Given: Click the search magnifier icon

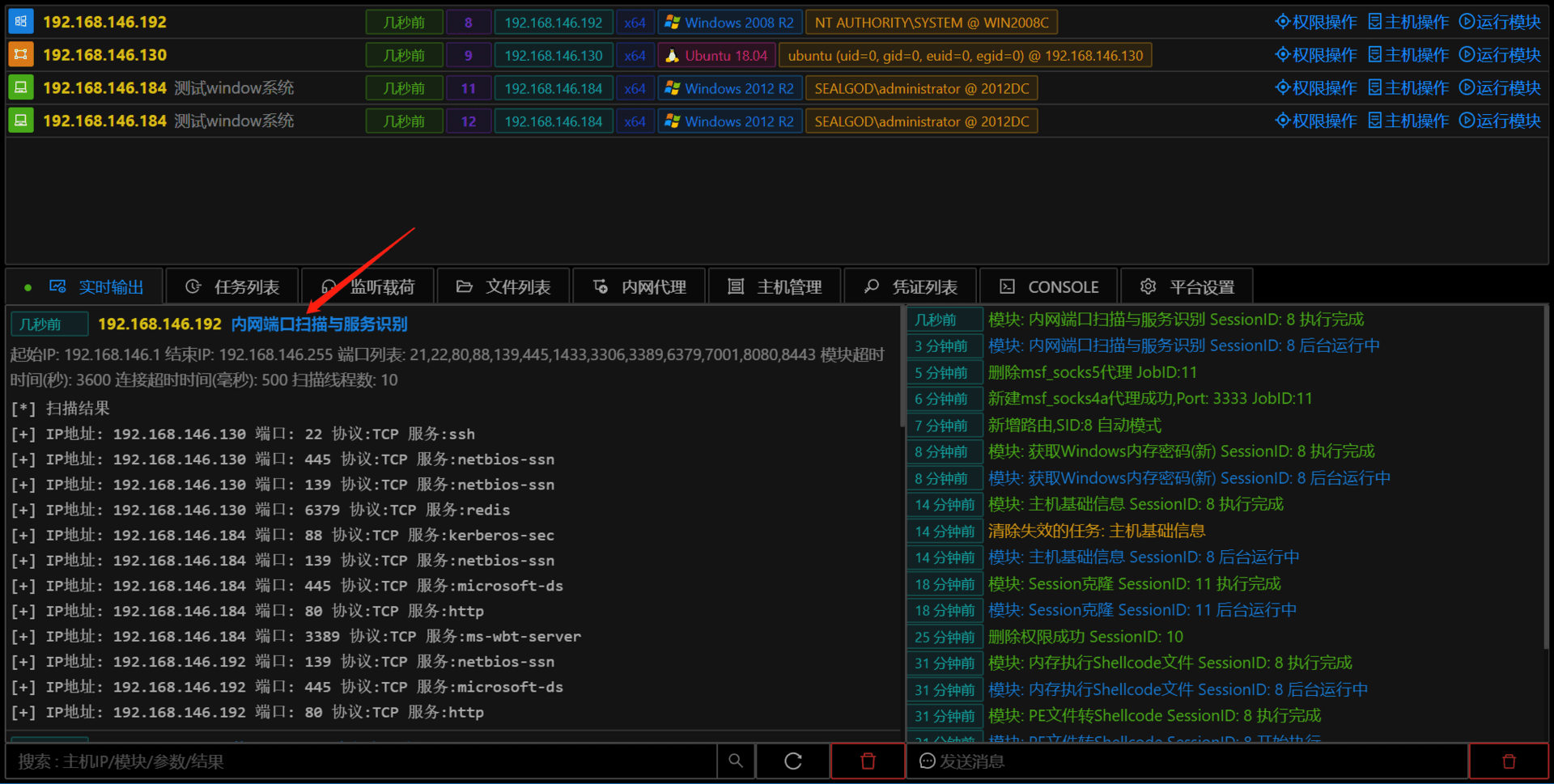Looking at the screenshot, I should click(736, 761).
